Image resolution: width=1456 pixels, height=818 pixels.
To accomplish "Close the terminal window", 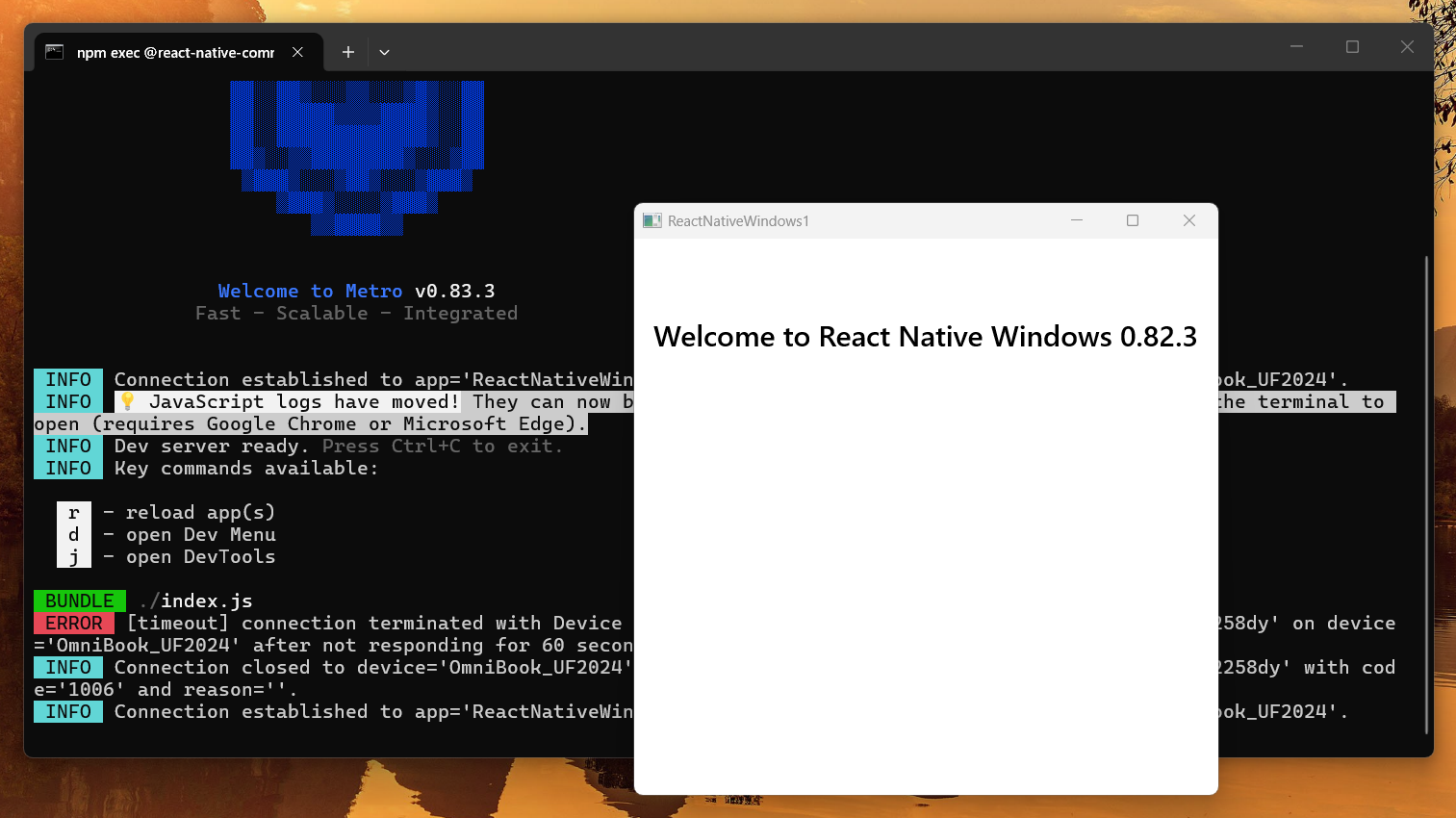I will point(1407,46).
